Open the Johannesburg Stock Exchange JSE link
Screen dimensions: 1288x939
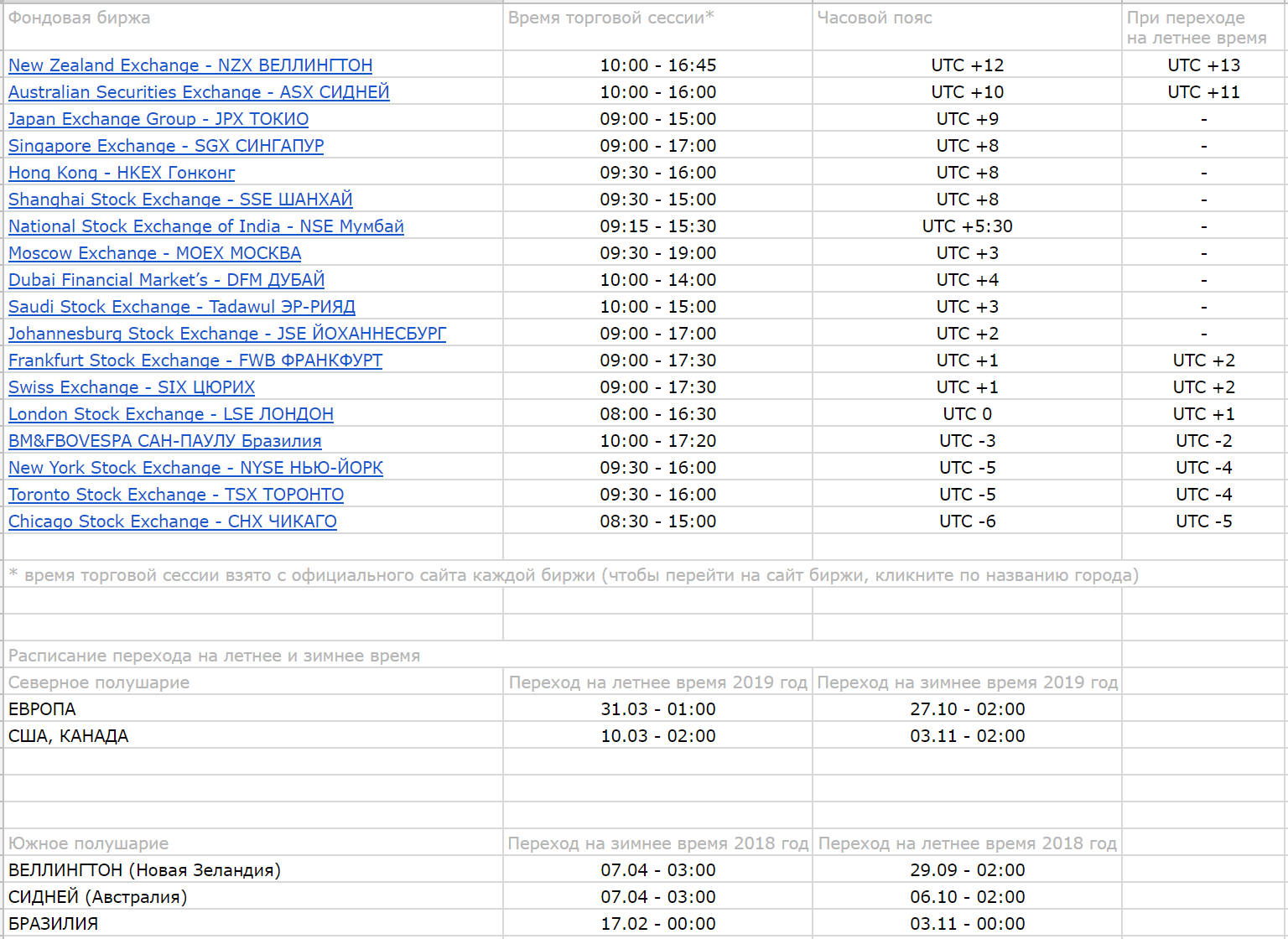(x=227, y=334)
